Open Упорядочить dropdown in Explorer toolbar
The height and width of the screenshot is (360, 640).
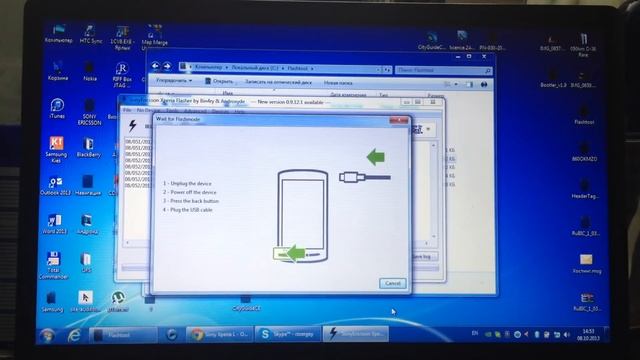(174, 80)
